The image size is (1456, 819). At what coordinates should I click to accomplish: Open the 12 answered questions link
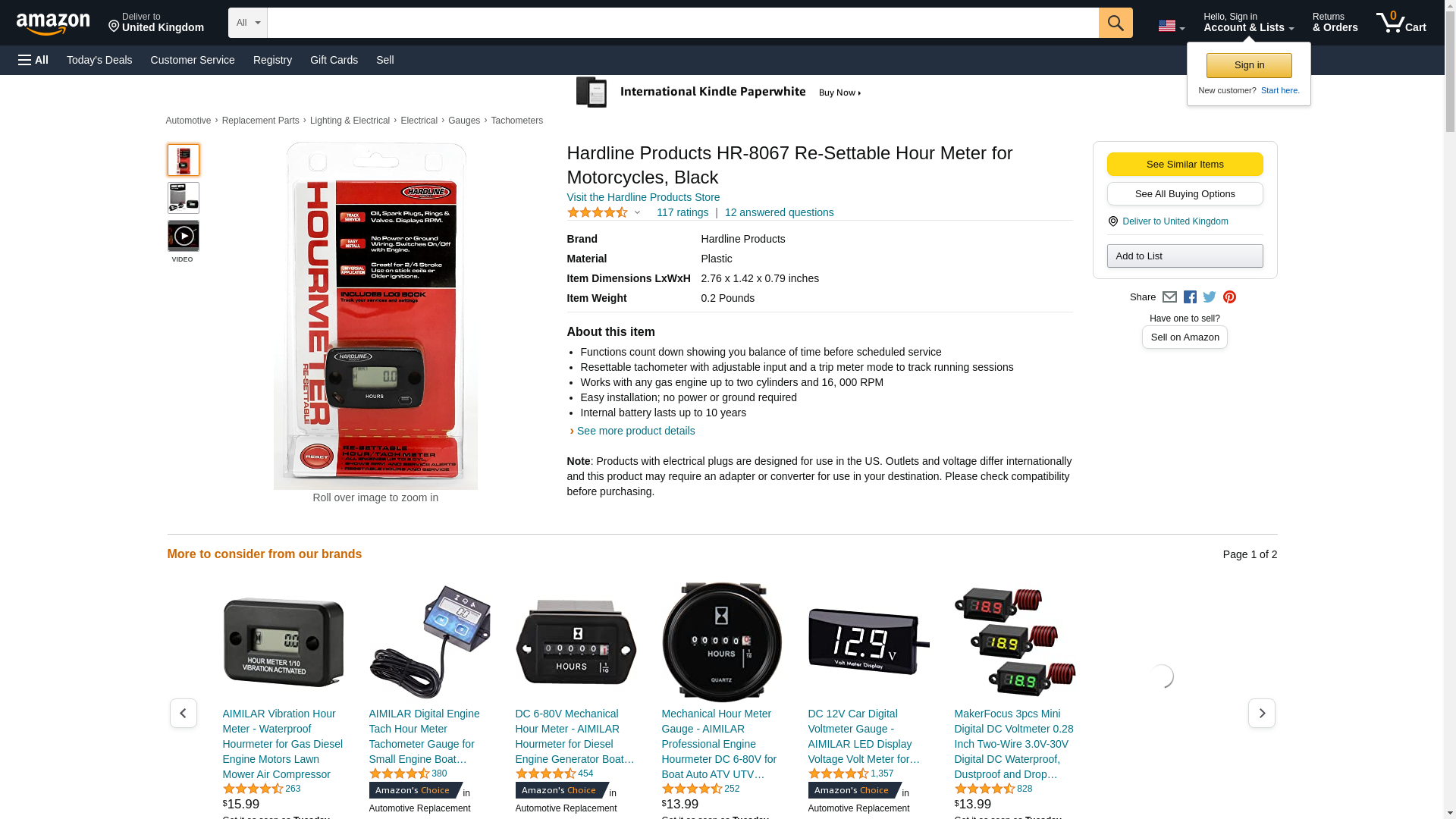779,213
